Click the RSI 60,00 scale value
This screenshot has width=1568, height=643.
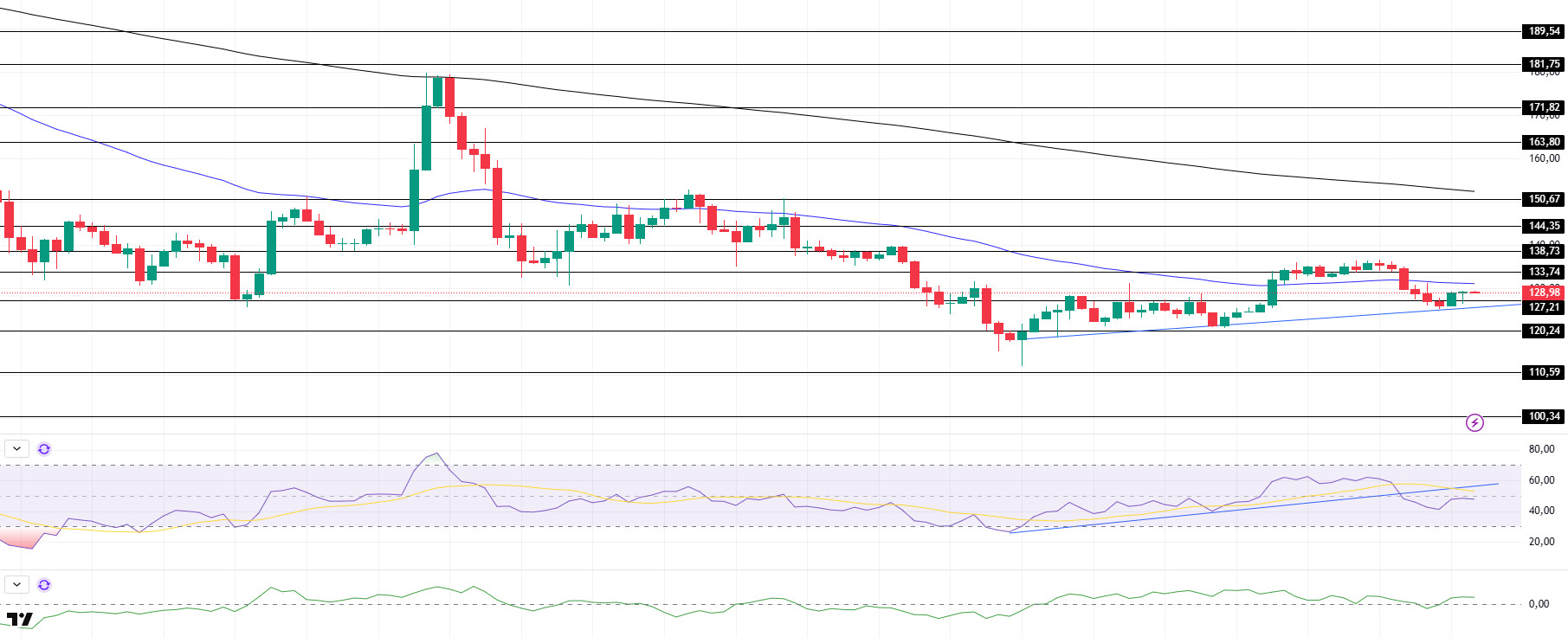coord(1541,480)
